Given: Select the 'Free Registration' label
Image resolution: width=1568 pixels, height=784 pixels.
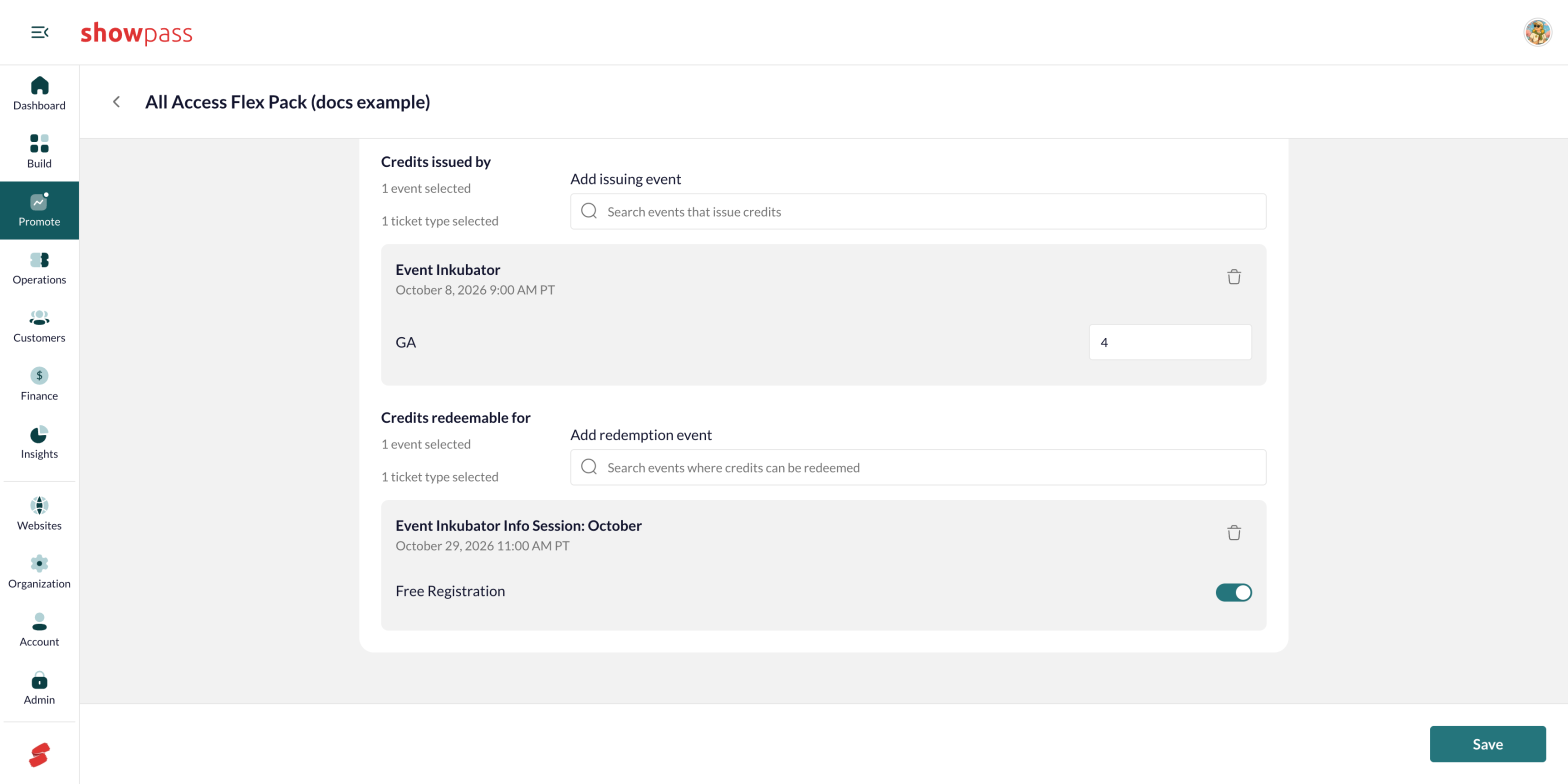Looking at the screenshot, I should pos(450,591).
